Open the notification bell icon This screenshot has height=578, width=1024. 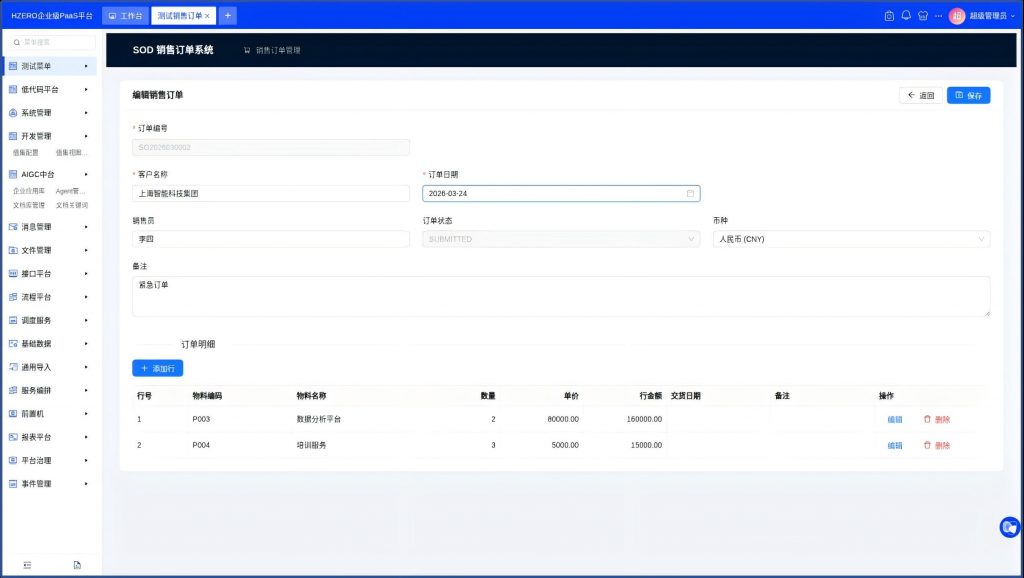(906, 16)
